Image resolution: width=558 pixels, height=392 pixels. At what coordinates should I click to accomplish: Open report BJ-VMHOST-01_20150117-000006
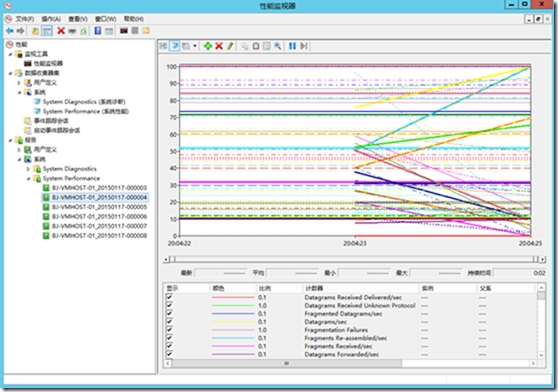[x=99, y=216]
